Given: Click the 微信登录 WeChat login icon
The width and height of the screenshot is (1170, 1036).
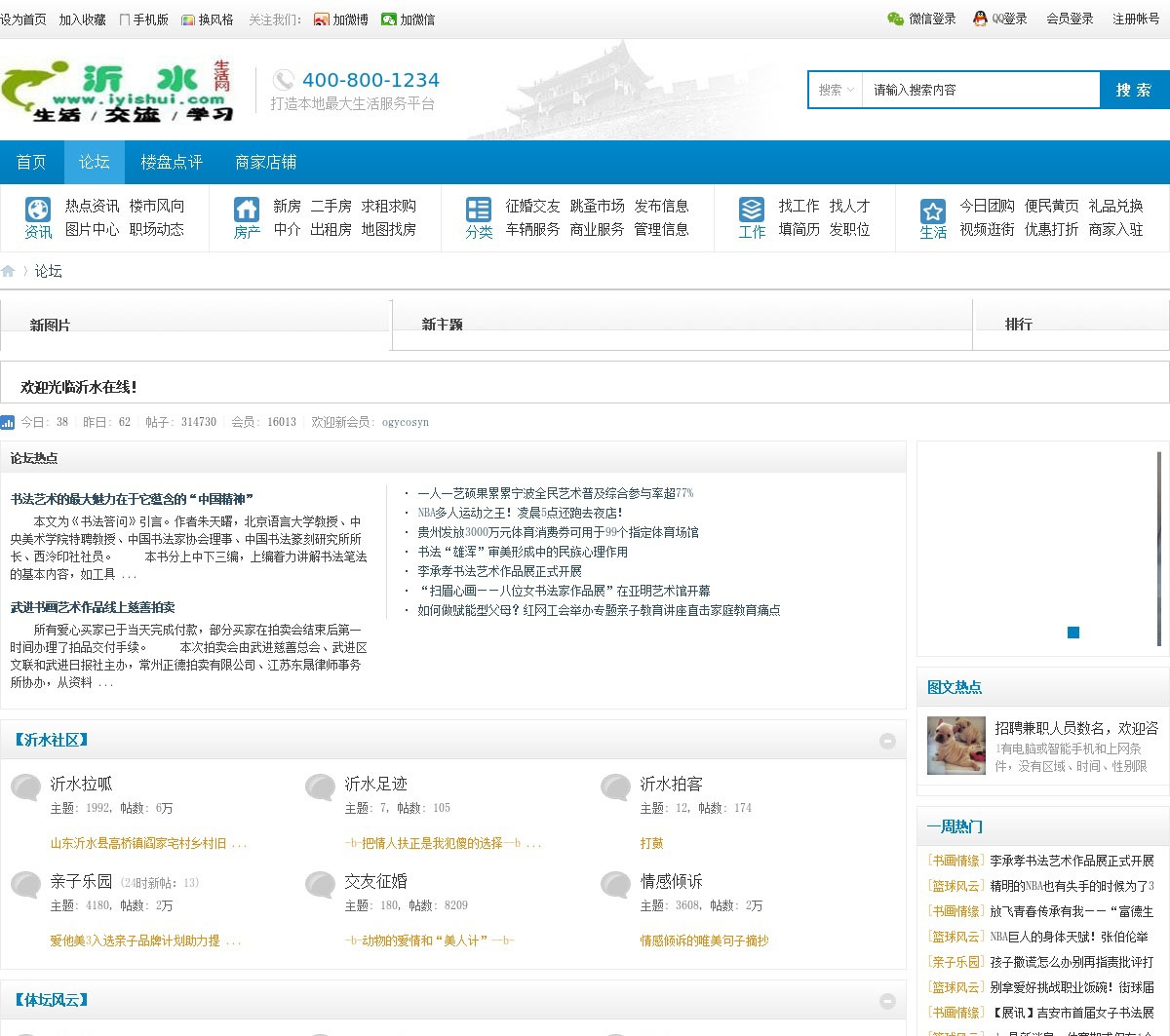Looking at the screenshot, I should pos(895,19).
